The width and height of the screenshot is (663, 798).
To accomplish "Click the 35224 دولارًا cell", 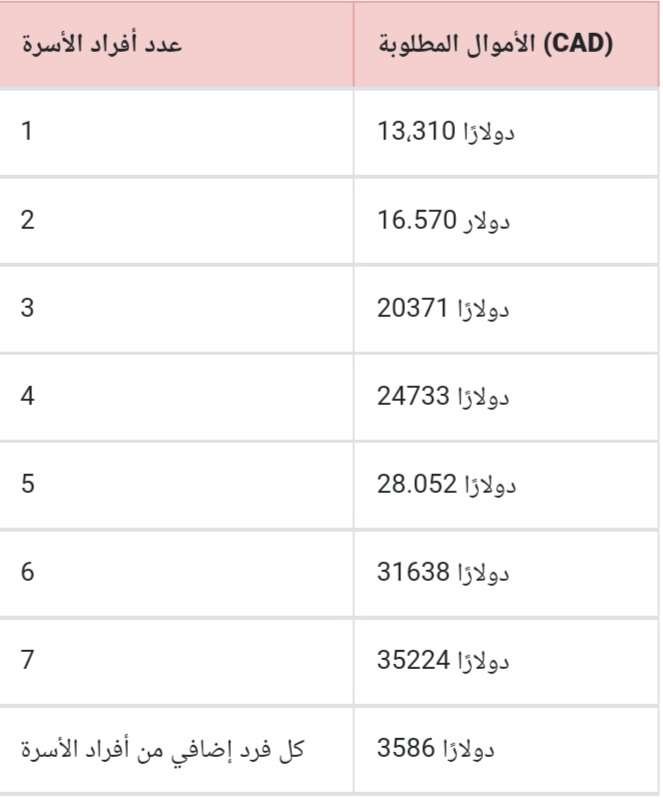I will click(x=507, y=662).
